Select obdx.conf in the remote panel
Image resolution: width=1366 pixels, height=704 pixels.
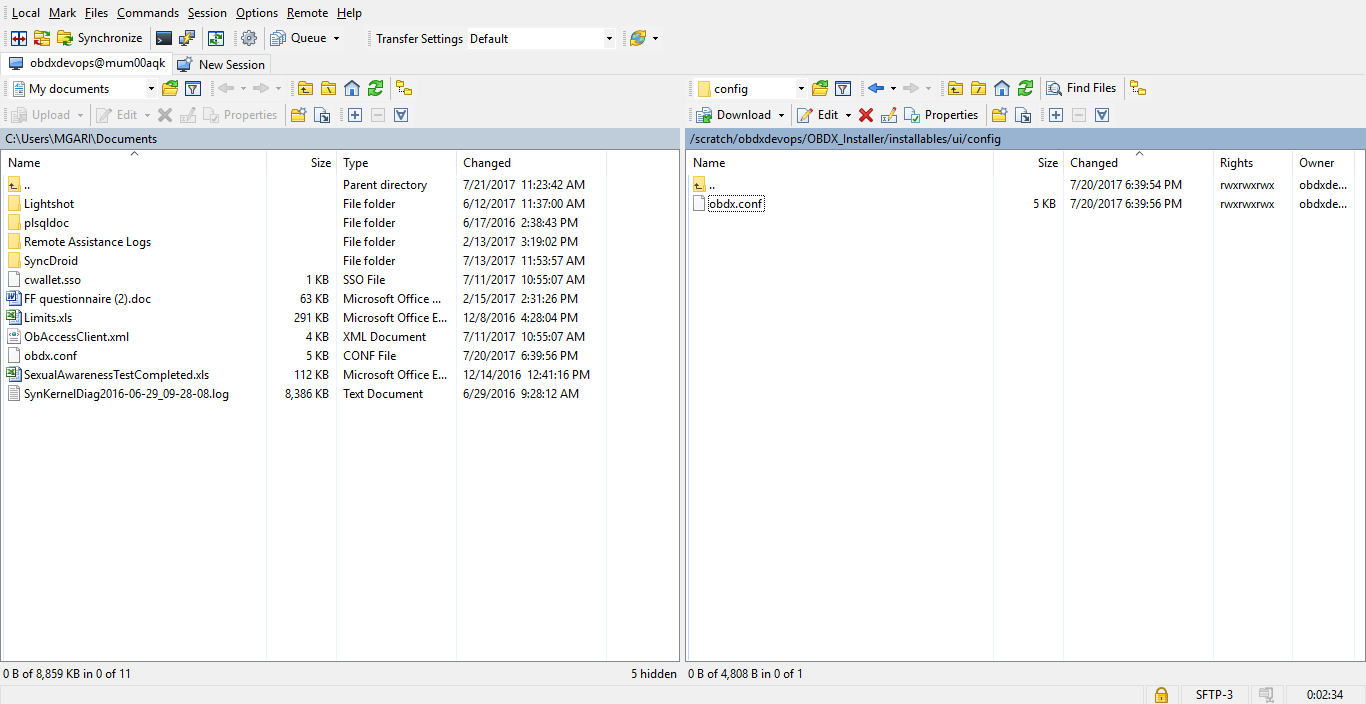tap(735, 203)
